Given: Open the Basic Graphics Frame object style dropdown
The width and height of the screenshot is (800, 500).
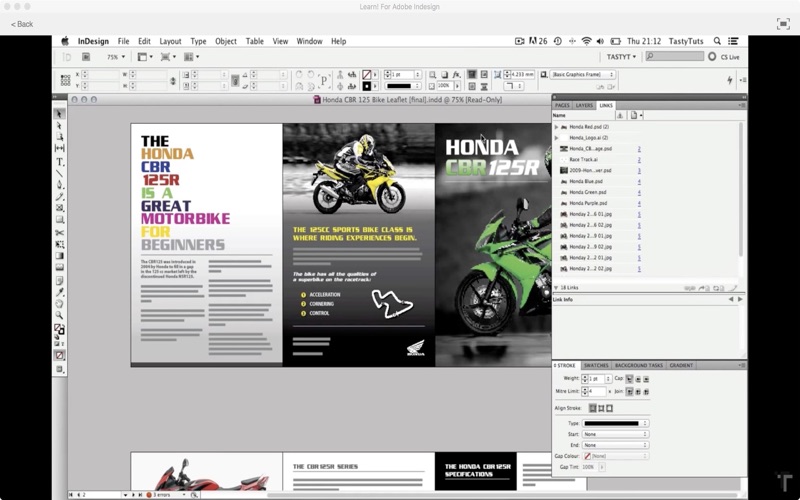Looking at the screenshot, I should pyautogui.click(x=583, y=74).
